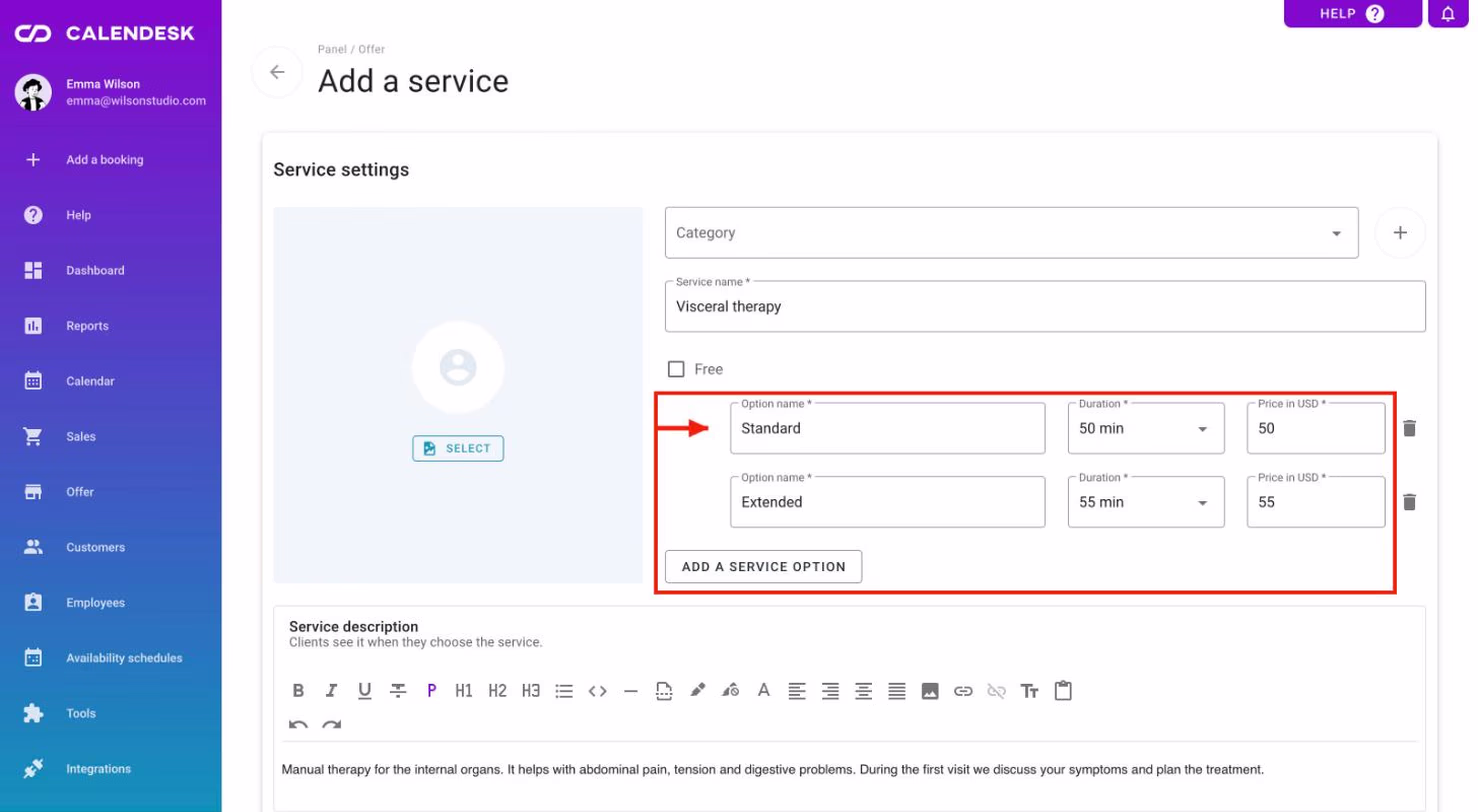Image resolution: width=1478 pixels, height=812 pixels.
Task: Open the 50 min Duration dropdown
Action: pos(1146,428)
